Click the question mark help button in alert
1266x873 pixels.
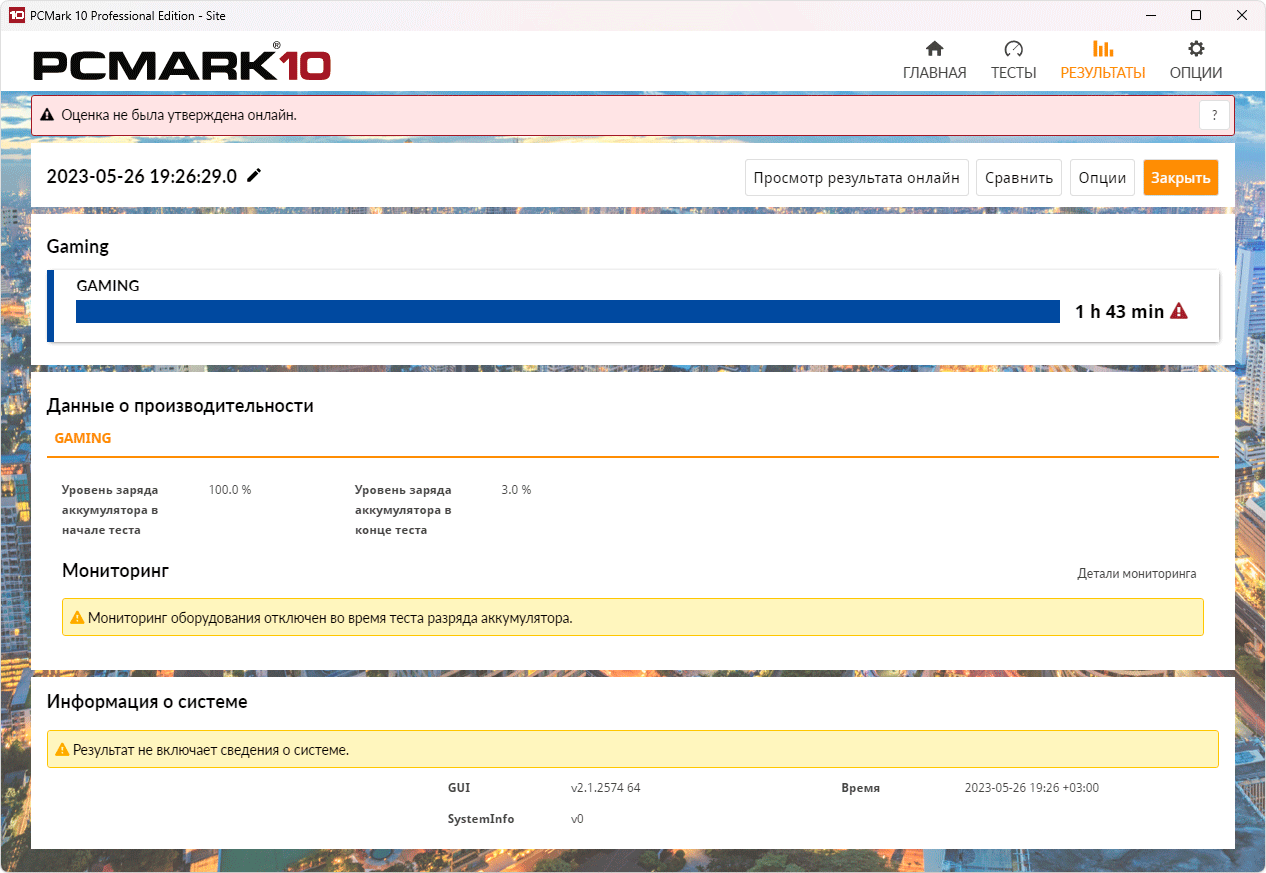[x=1214, y=115]
